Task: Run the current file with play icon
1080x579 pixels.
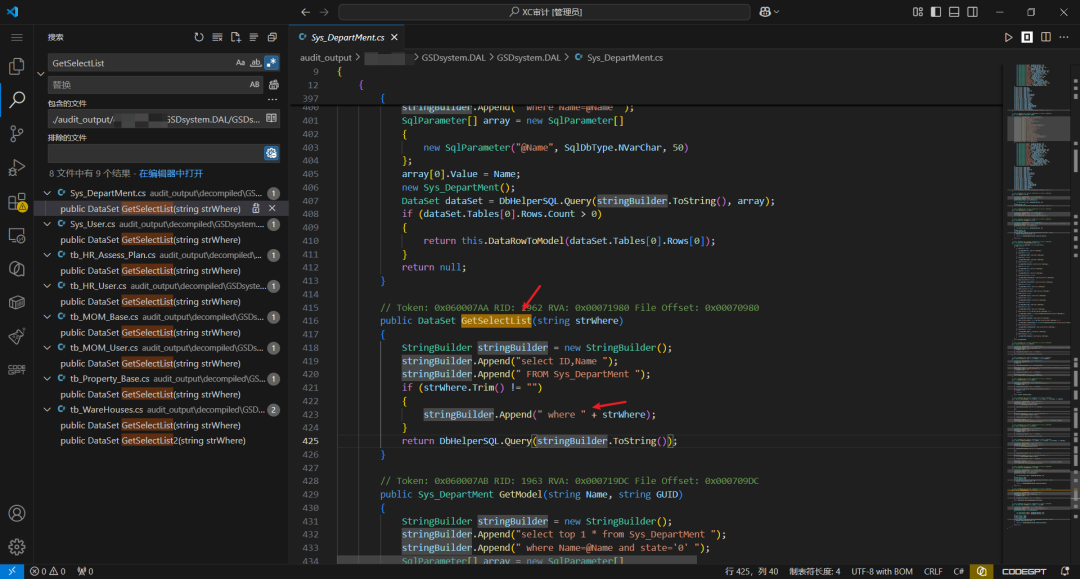Action: pos(1008,37)
